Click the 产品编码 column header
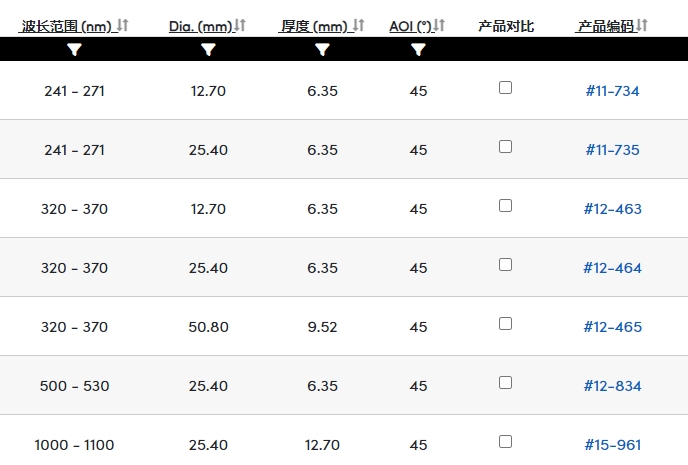Image resolution: width=688 pixels, height=465 pixels. point(606,26)
